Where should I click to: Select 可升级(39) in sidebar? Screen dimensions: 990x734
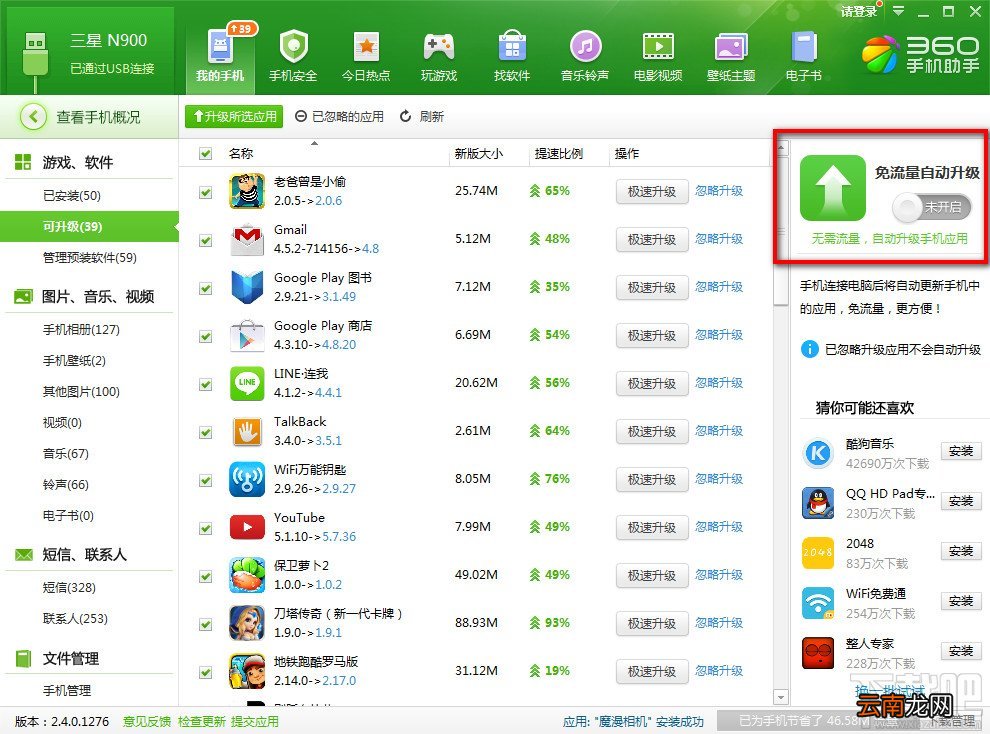pos(88,227)
